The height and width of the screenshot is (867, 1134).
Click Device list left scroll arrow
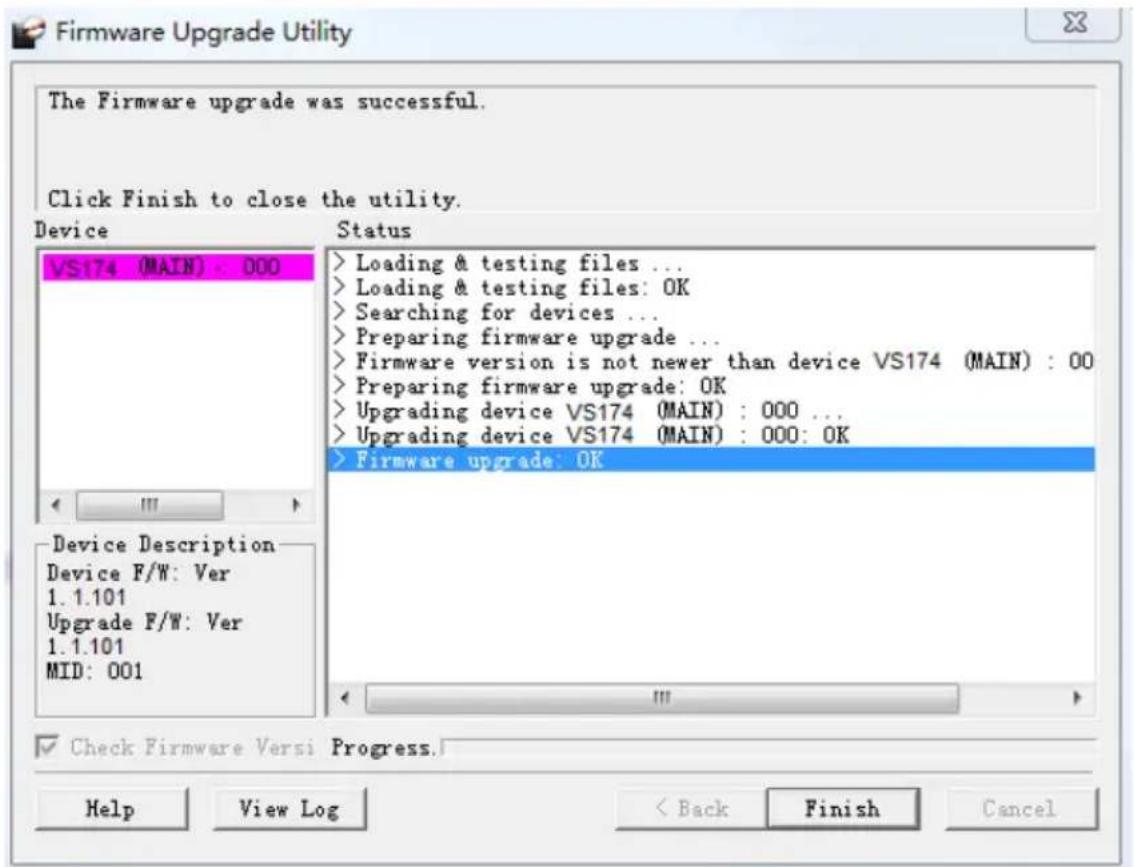click(56, 504)
